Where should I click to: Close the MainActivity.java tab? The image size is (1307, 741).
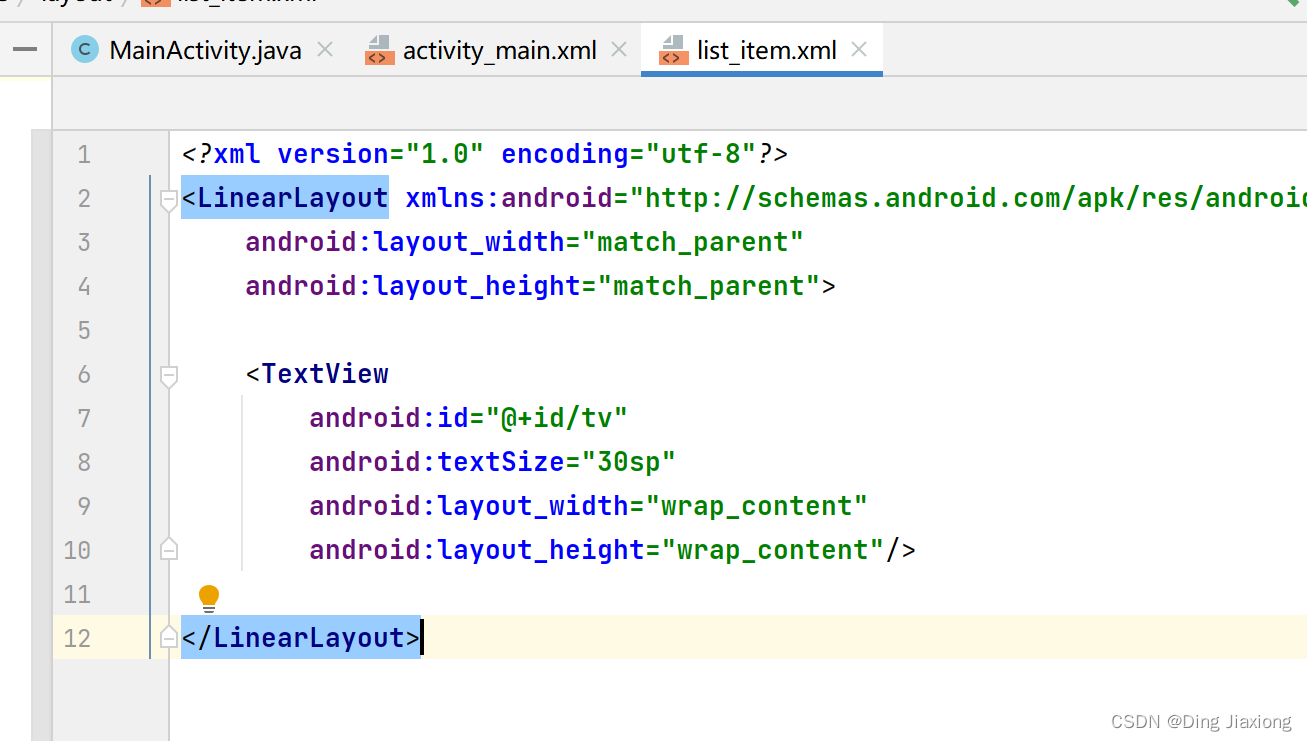click(x=324, y=49)
